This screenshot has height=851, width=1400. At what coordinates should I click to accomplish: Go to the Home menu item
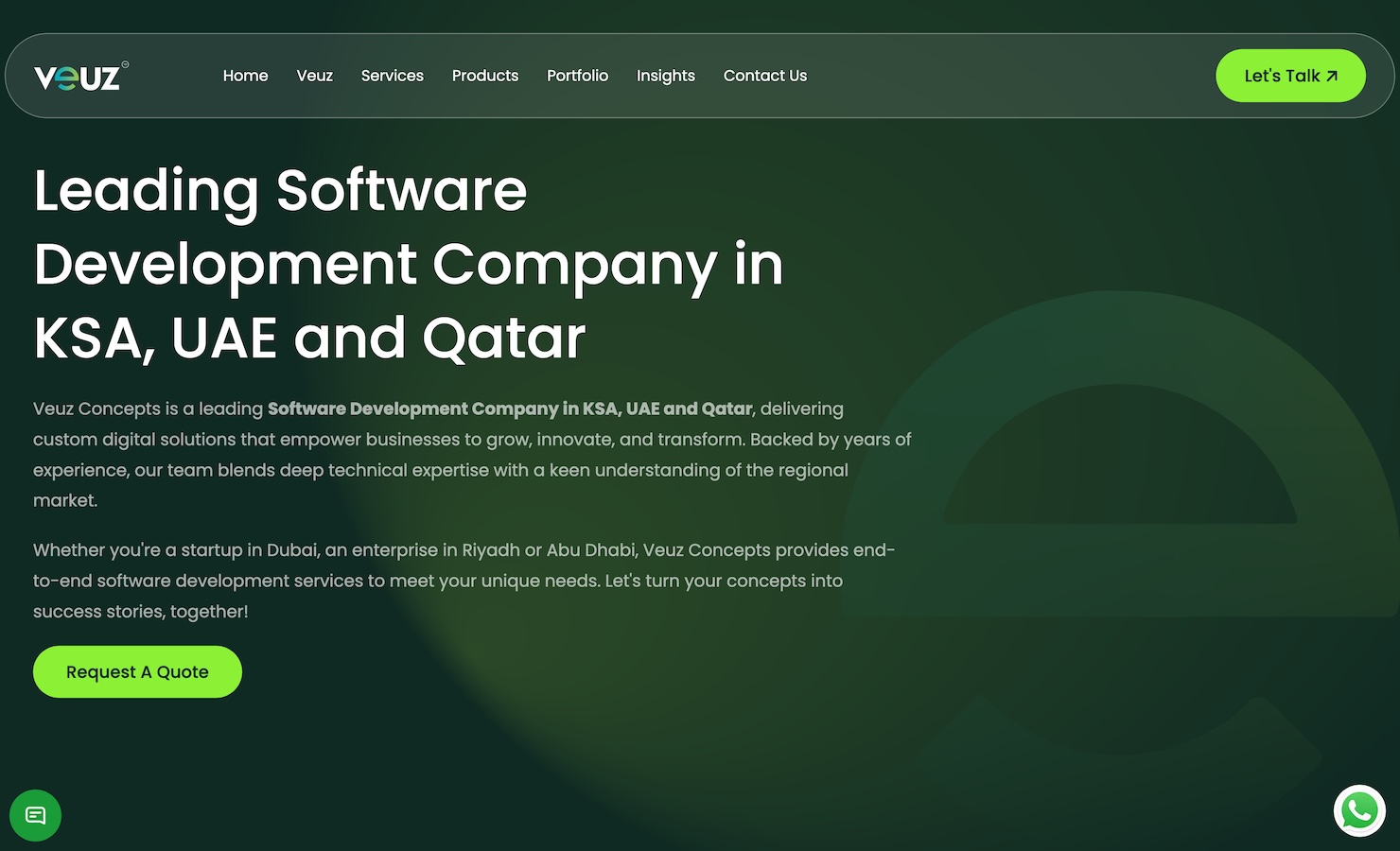tap(245, 76)
